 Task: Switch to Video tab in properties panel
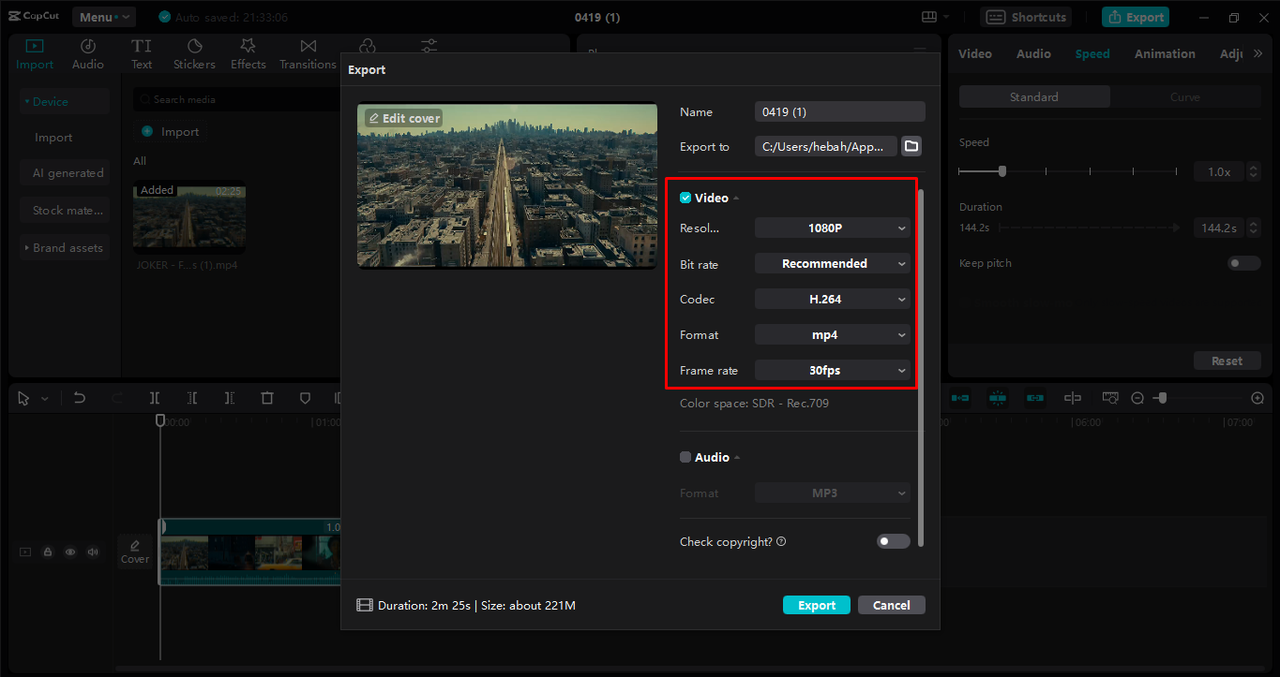(975, 54)
